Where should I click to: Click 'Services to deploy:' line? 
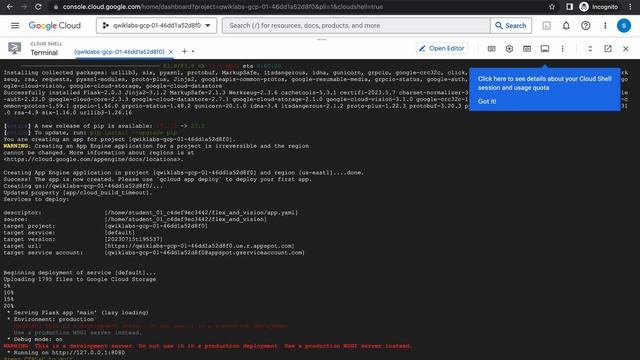(35, 199)
